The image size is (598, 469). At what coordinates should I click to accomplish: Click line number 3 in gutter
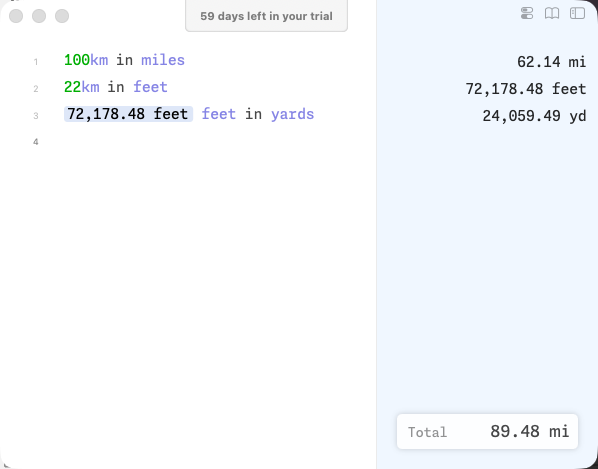36,116
